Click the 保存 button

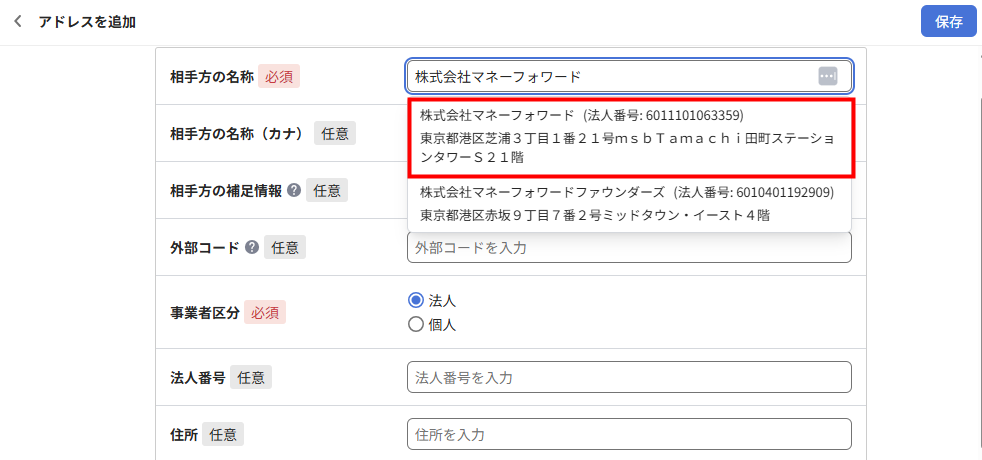coord(948,21)
